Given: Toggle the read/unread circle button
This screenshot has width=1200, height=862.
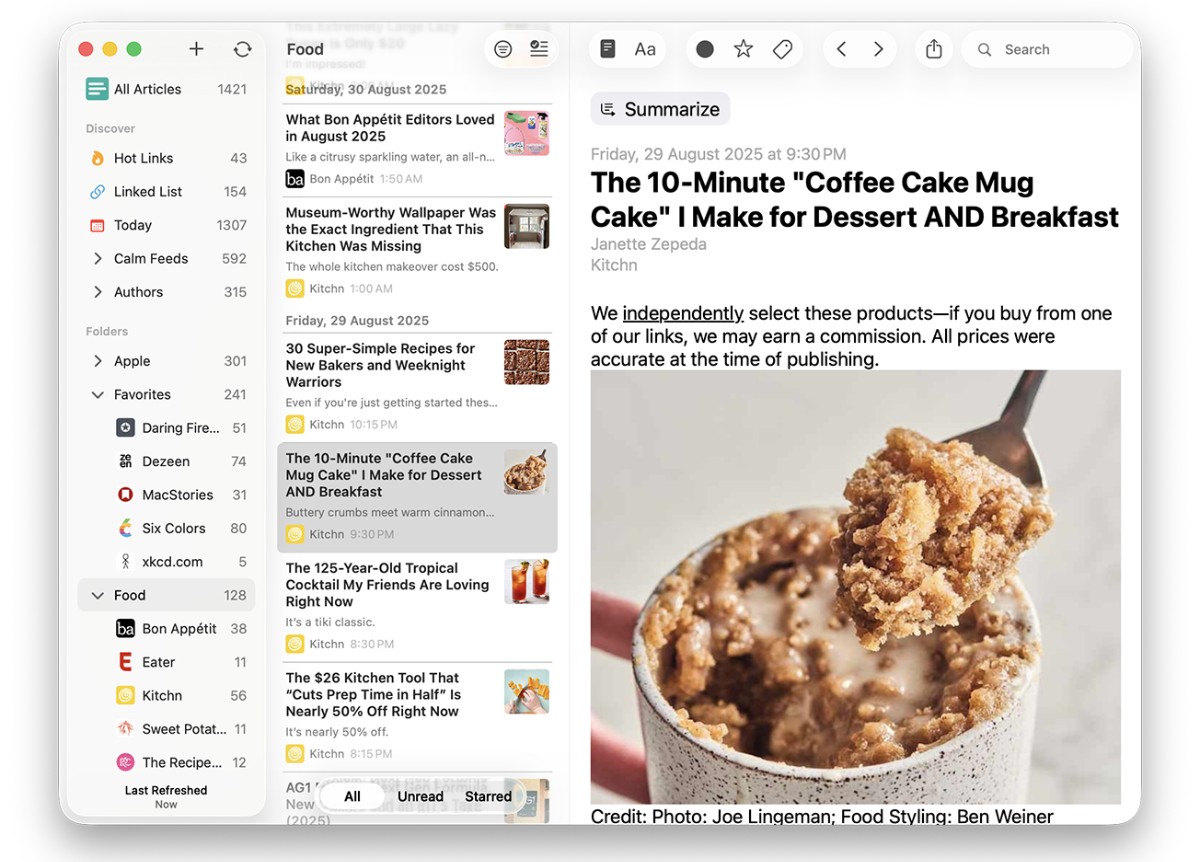Looking at the screenshot, I should (x=705, y=49).
